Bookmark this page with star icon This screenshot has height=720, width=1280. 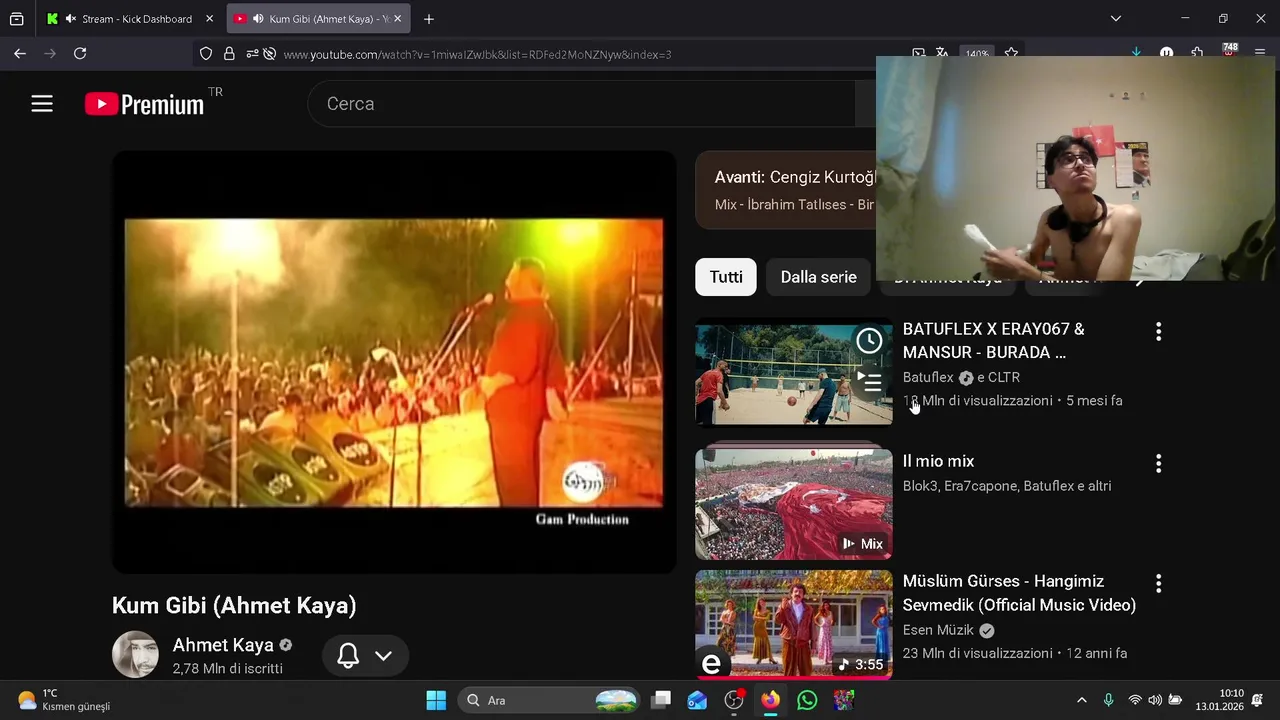[x=1011, y=54]
